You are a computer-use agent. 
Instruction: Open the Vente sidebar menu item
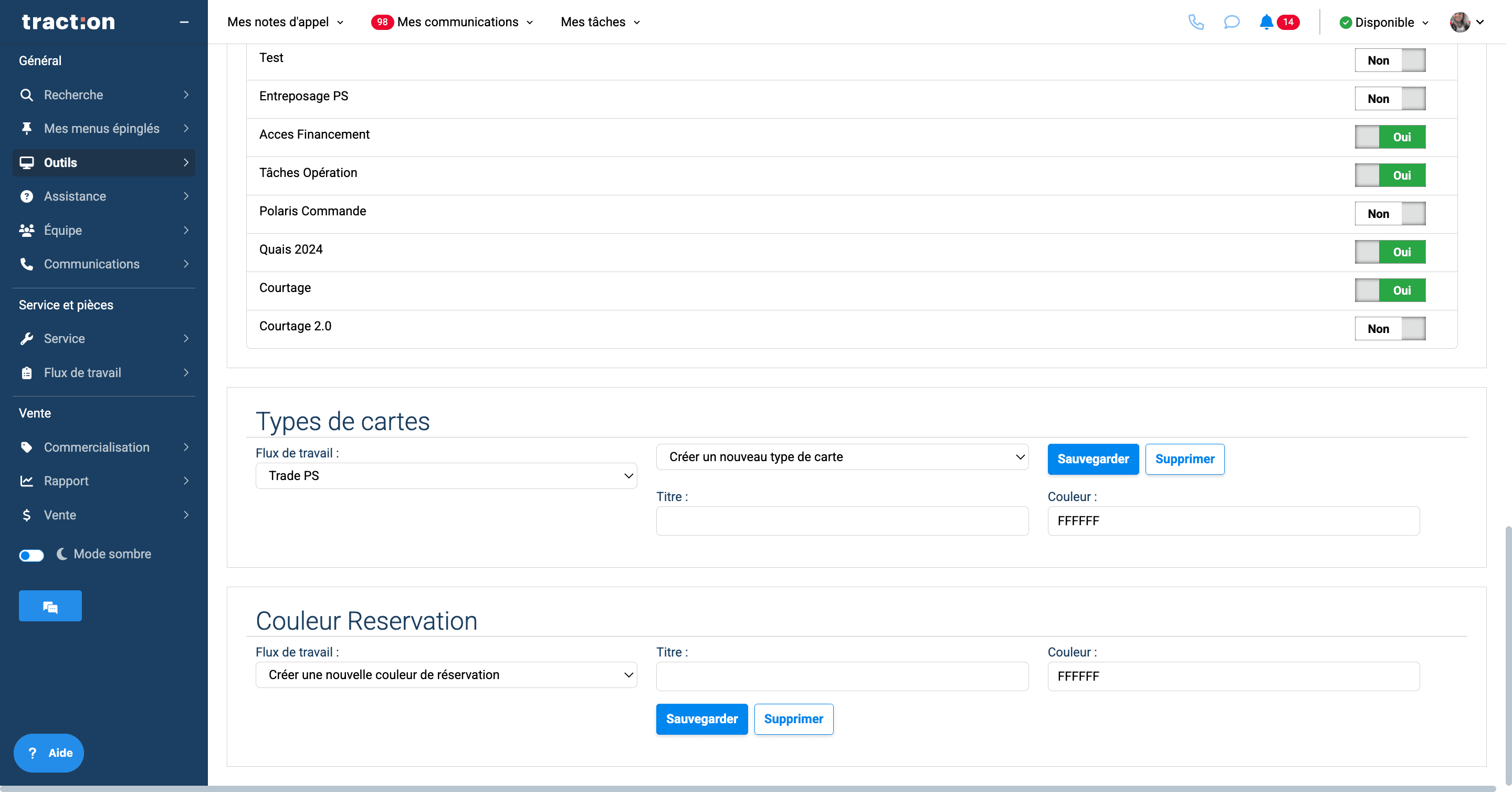pyautogui.click(x=104, y=515)
